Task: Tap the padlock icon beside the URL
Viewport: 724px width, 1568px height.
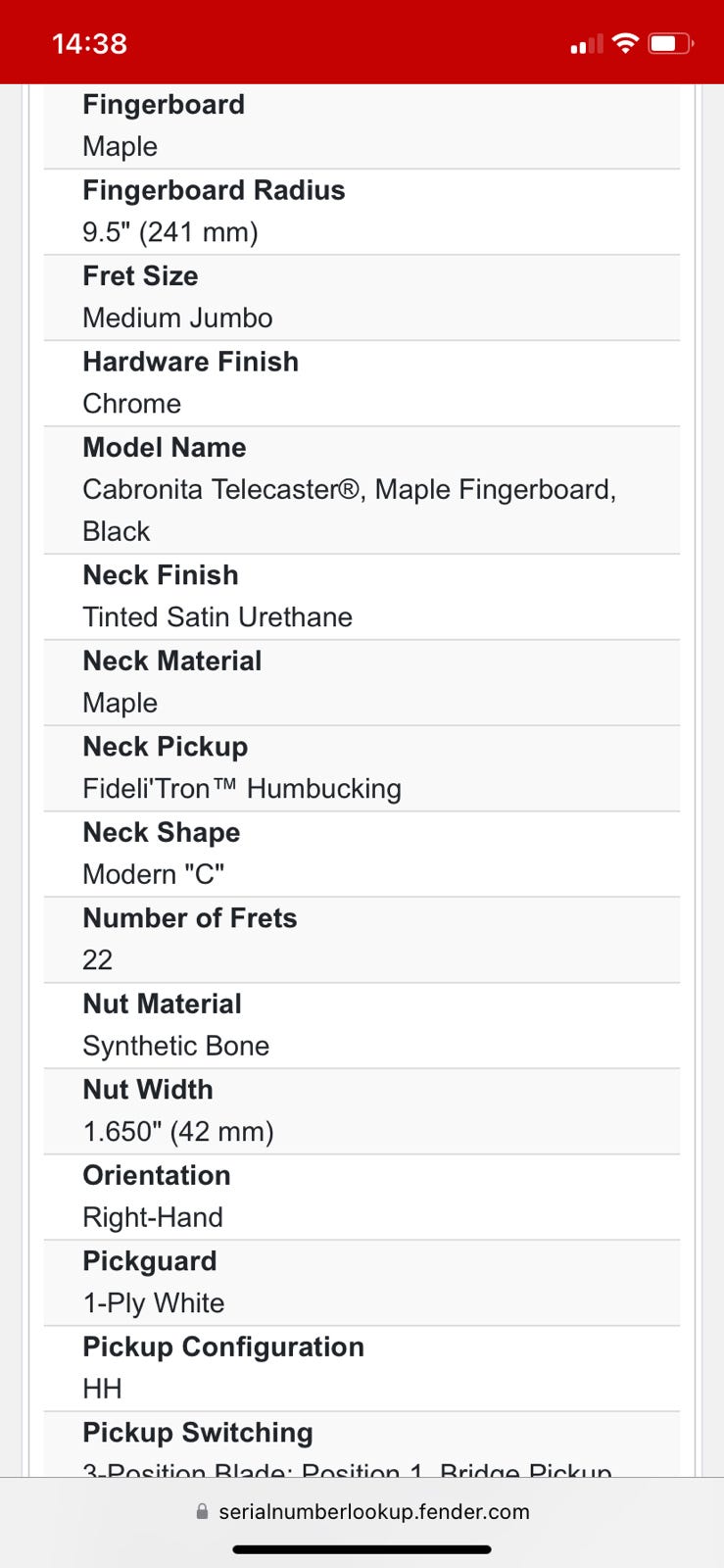Action: click(x=202, y=1511)
